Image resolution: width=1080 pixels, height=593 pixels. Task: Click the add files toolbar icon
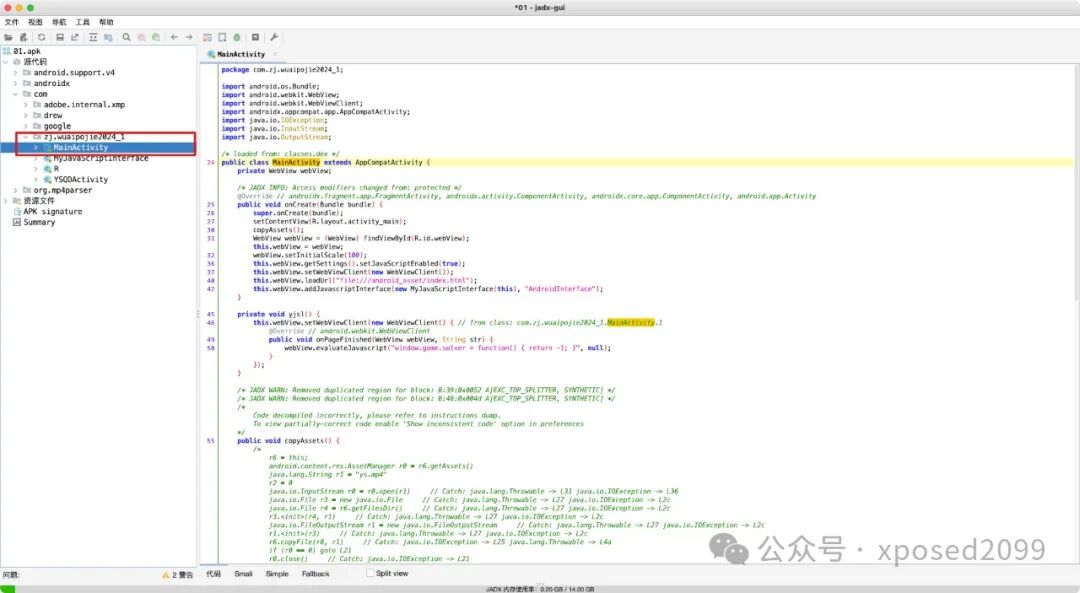point(23,37)
